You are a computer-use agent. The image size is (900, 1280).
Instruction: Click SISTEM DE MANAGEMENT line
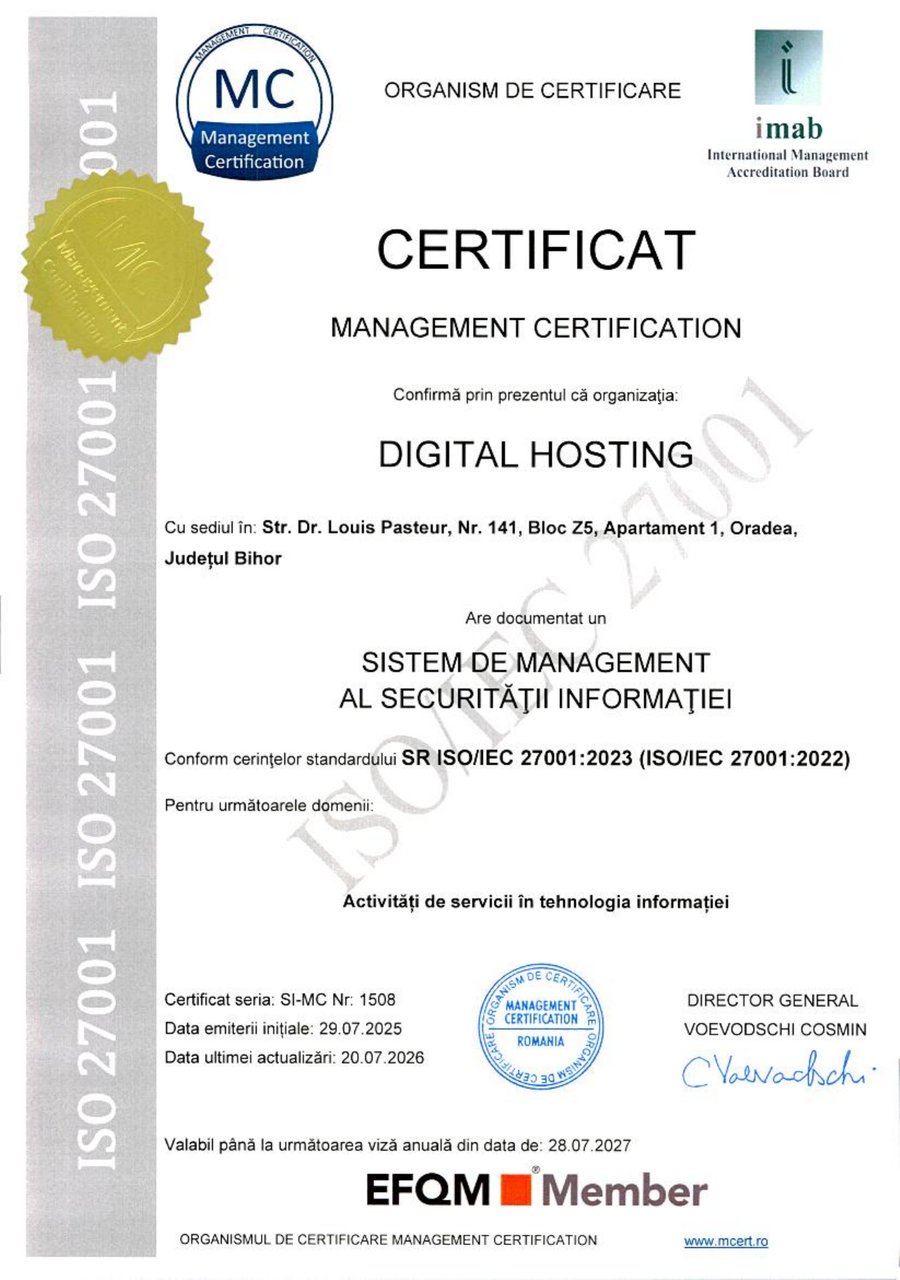click(536, 662)
